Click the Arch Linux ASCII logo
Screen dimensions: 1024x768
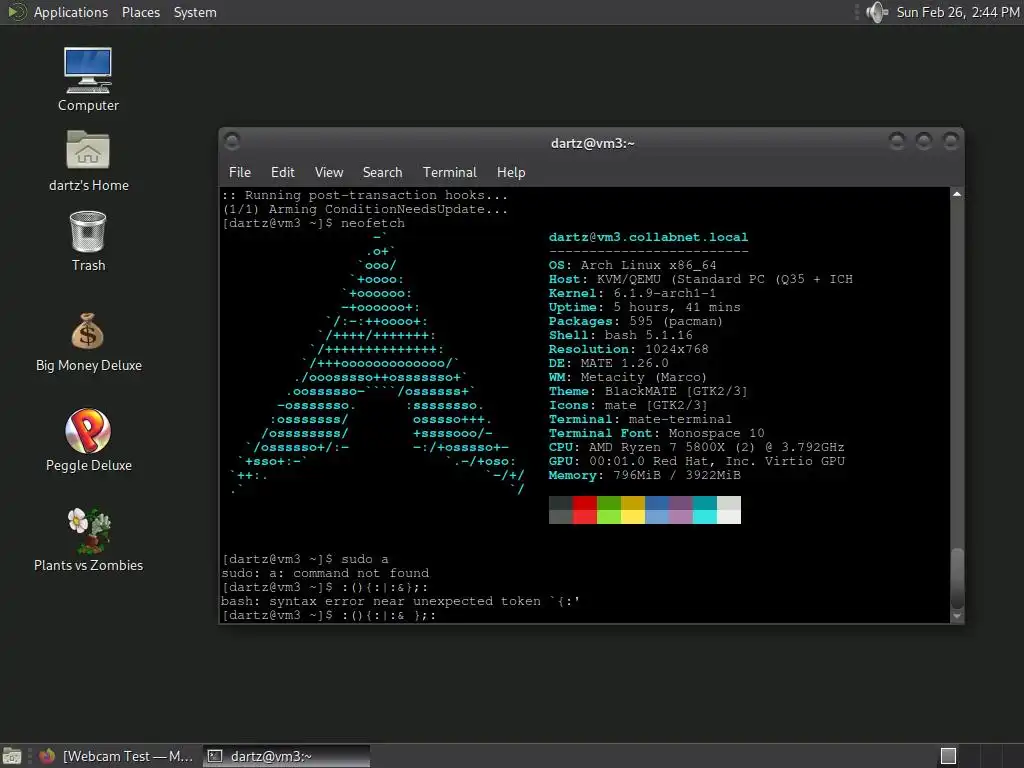[377, 363]
